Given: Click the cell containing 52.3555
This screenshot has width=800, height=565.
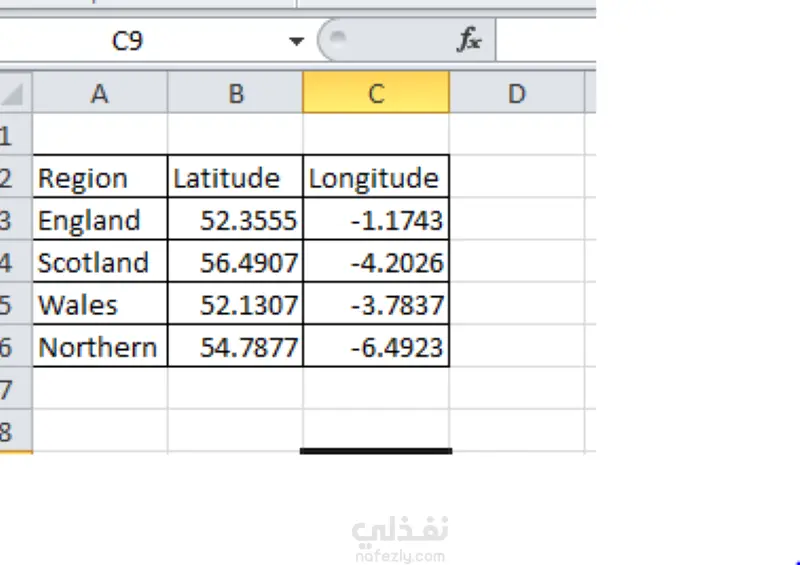Looking at the screenshot, I should (x=235, y=220).
